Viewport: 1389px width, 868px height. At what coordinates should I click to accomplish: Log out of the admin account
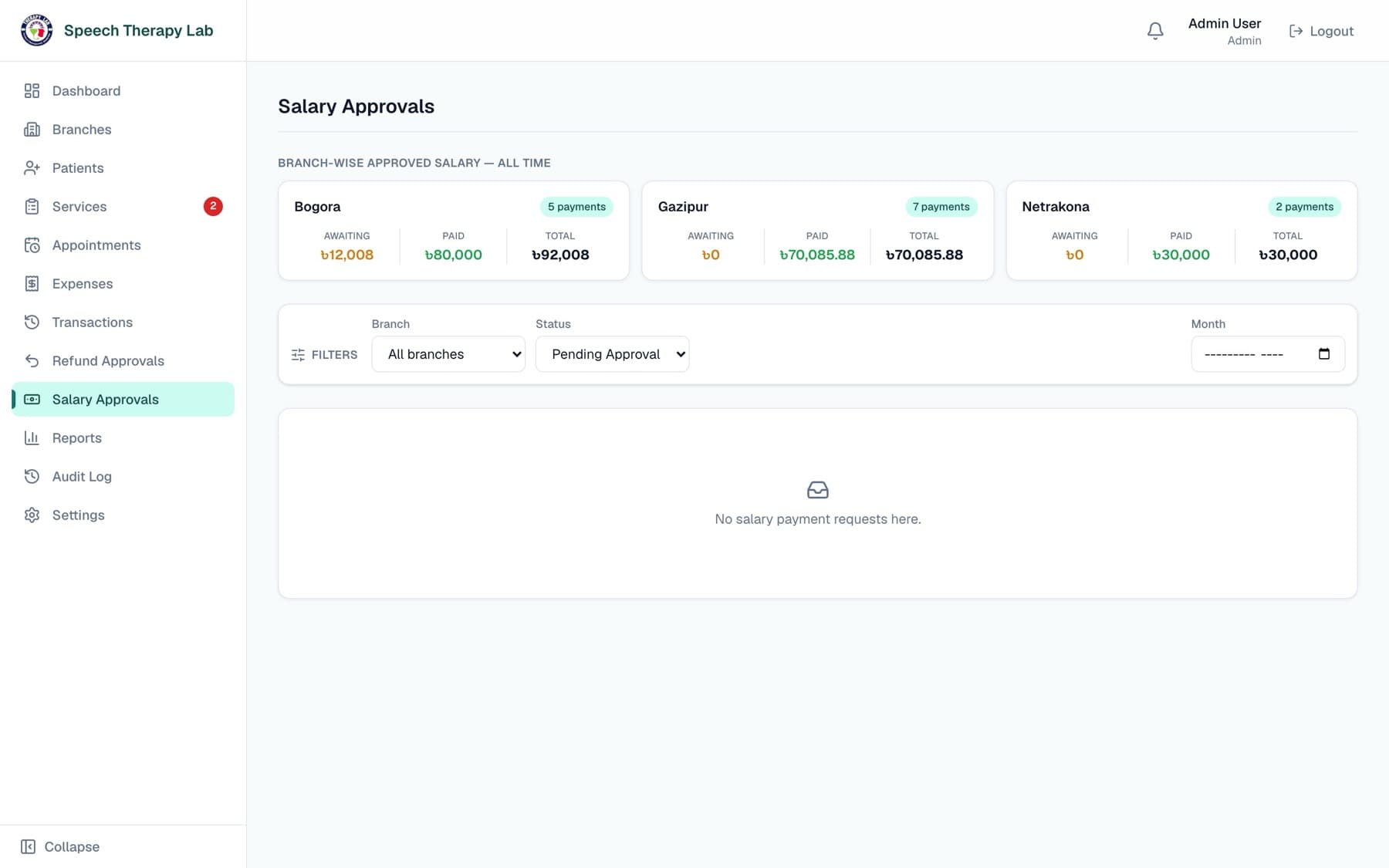1321,31
